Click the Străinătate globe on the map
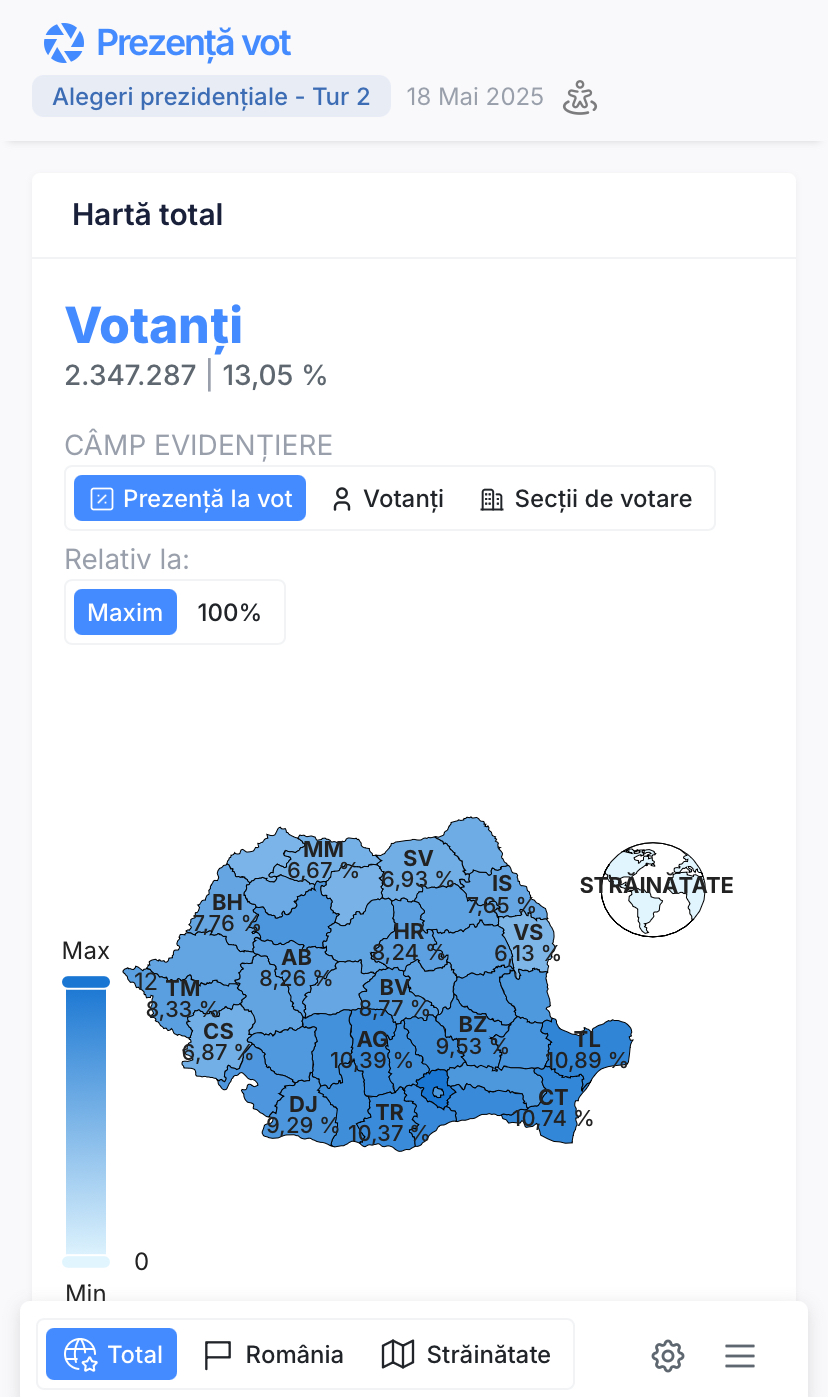The height and width of the screenshot is (1397, 828). (x=652, y=890)
